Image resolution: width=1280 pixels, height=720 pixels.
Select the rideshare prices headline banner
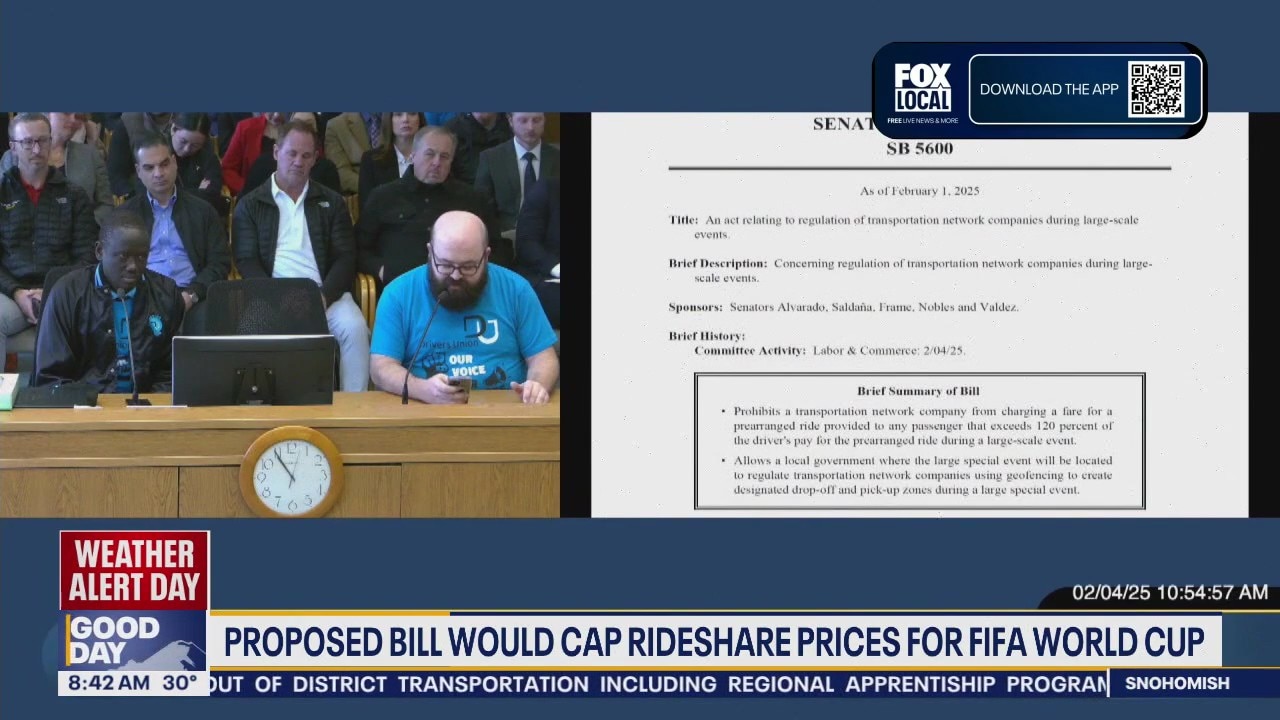pyautogui.click(x=713, y=642)
